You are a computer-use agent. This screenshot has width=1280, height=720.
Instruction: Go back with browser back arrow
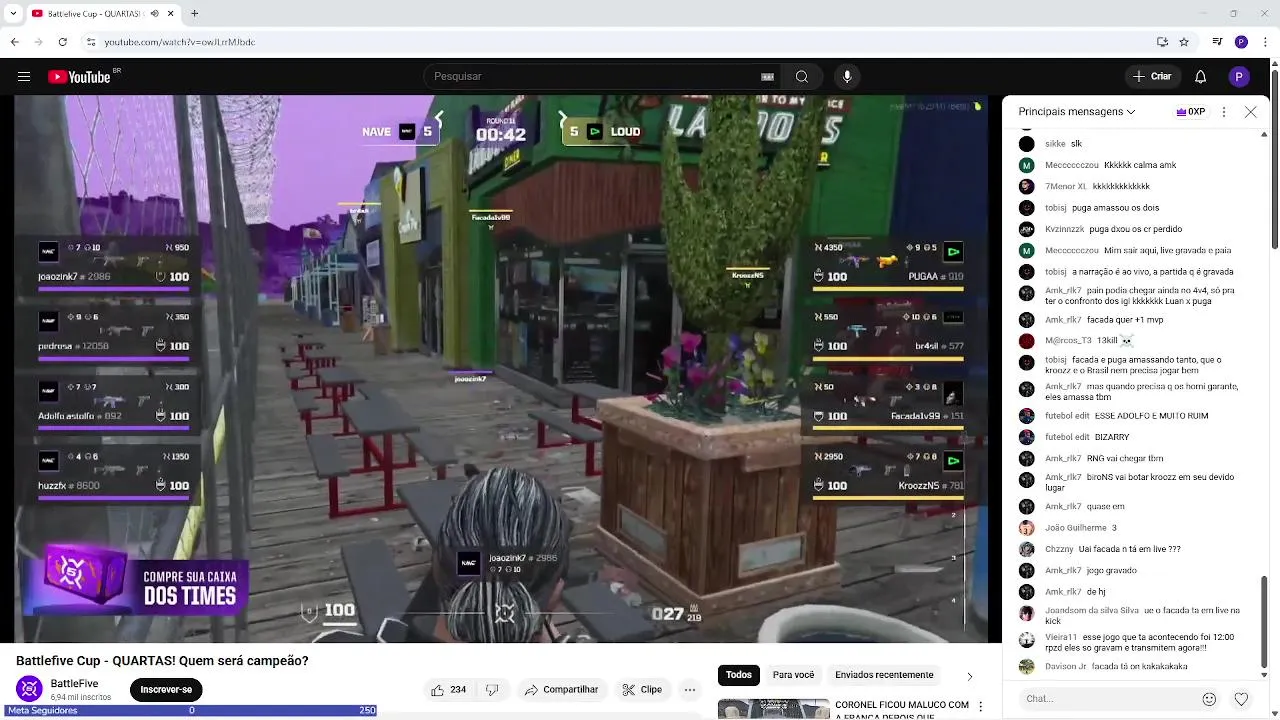click(x=14, y=42)
